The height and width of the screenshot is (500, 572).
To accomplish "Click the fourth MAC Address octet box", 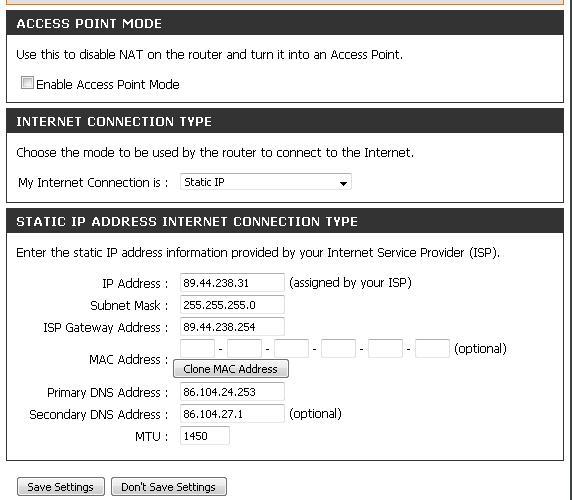I will click(338, 348).
